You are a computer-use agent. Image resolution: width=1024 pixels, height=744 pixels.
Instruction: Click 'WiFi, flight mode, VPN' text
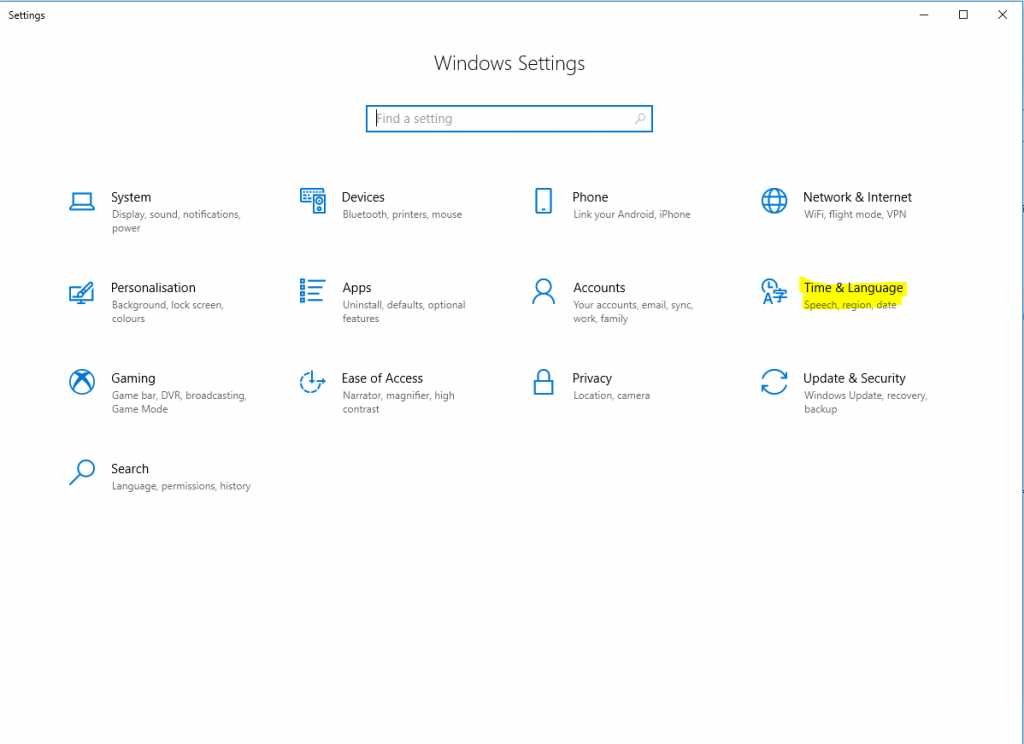point(855,214)
